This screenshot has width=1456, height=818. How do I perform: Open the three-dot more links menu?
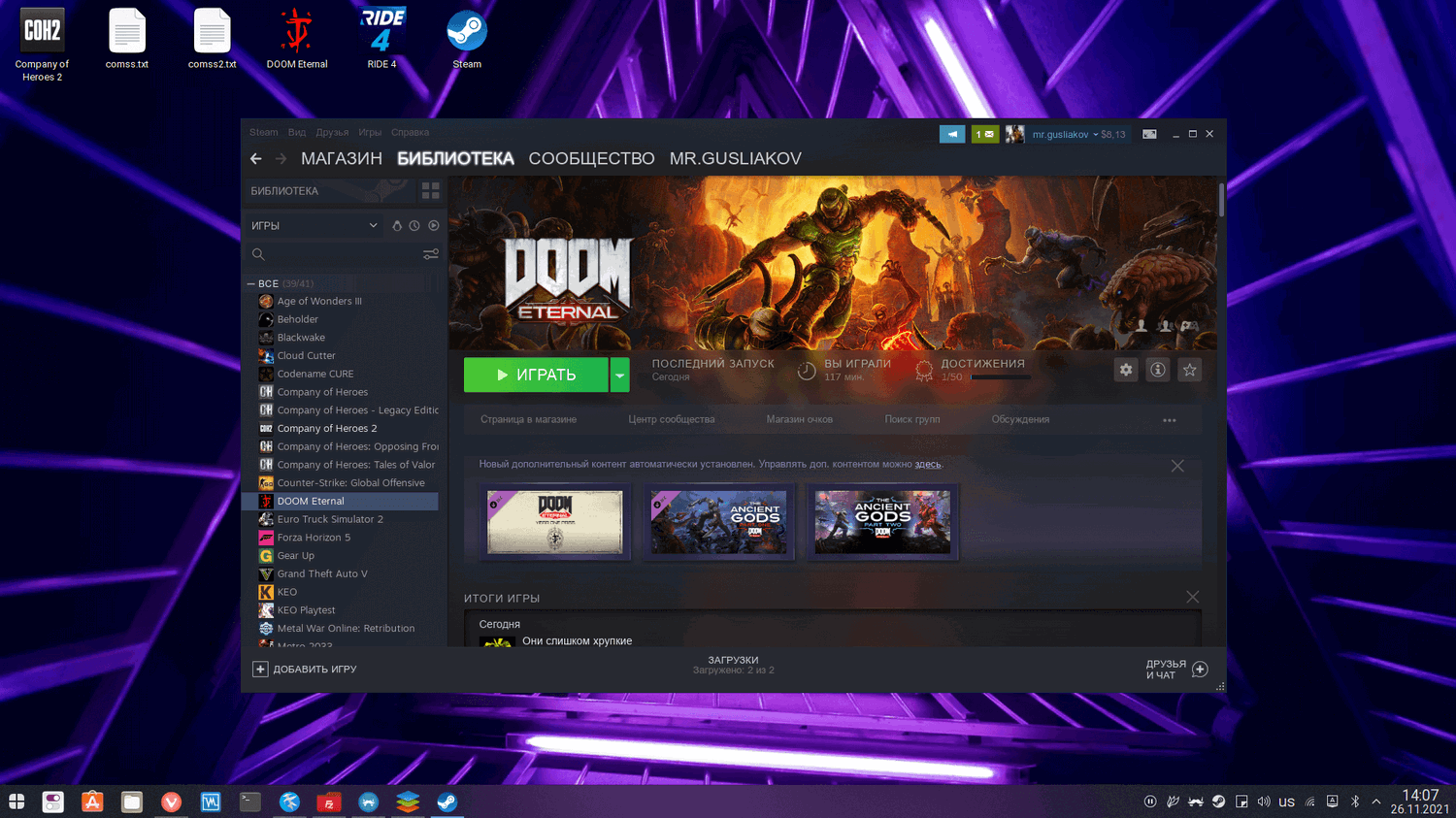[x=1170, y=420]
